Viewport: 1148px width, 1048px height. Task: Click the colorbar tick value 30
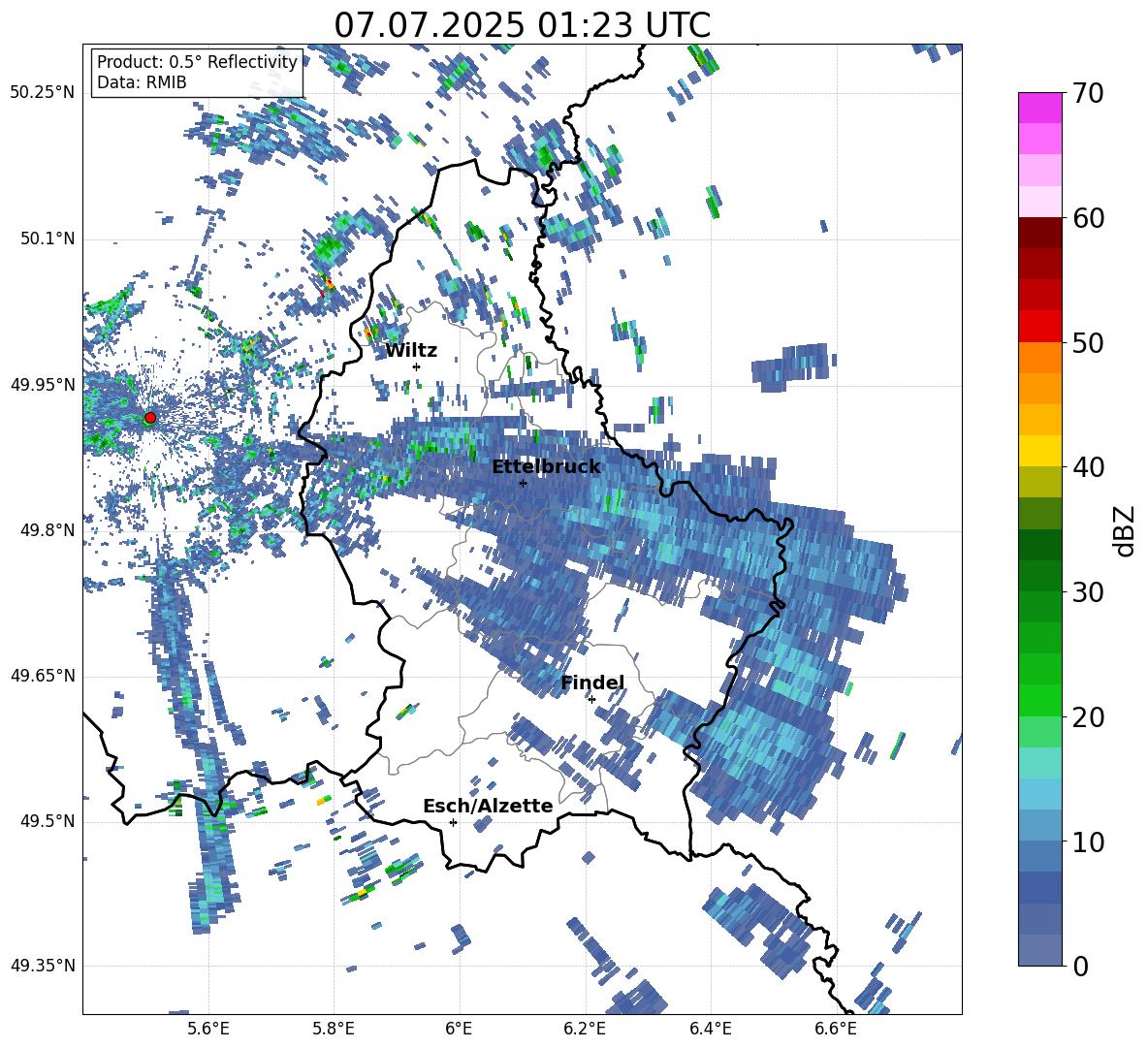click(1087, 591)
